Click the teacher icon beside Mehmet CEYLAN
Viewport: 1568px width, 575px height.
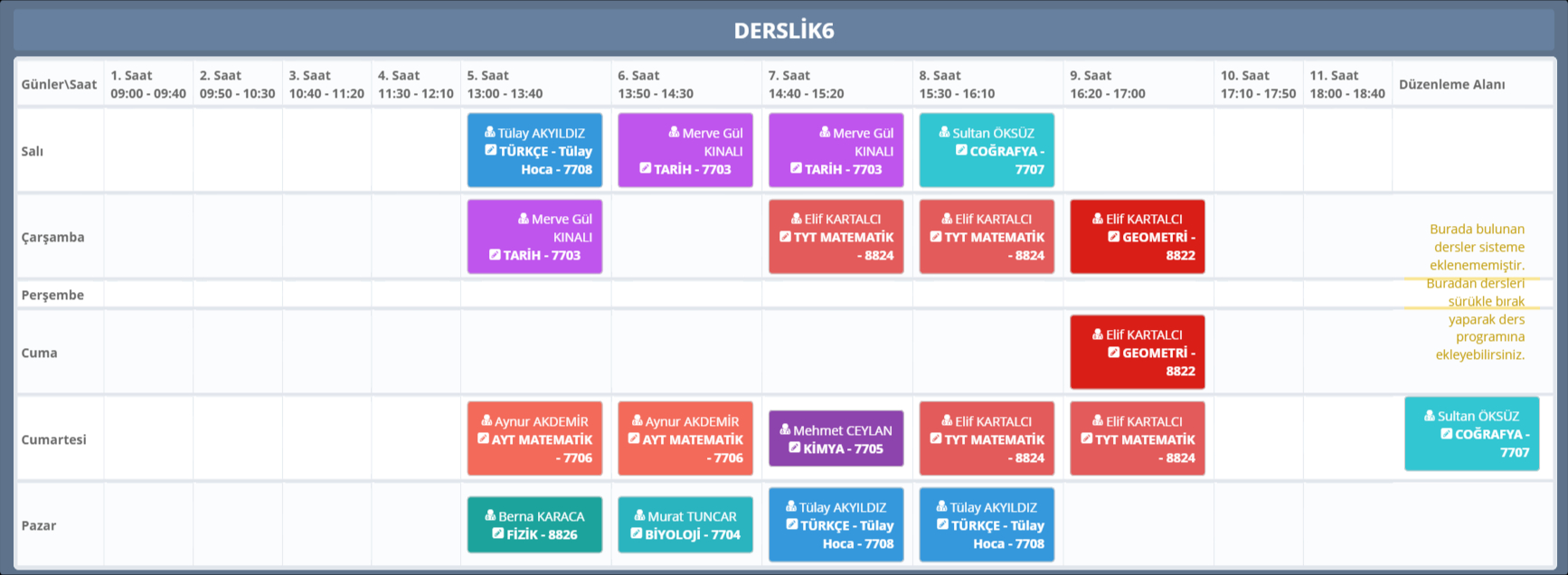[785, 429]
